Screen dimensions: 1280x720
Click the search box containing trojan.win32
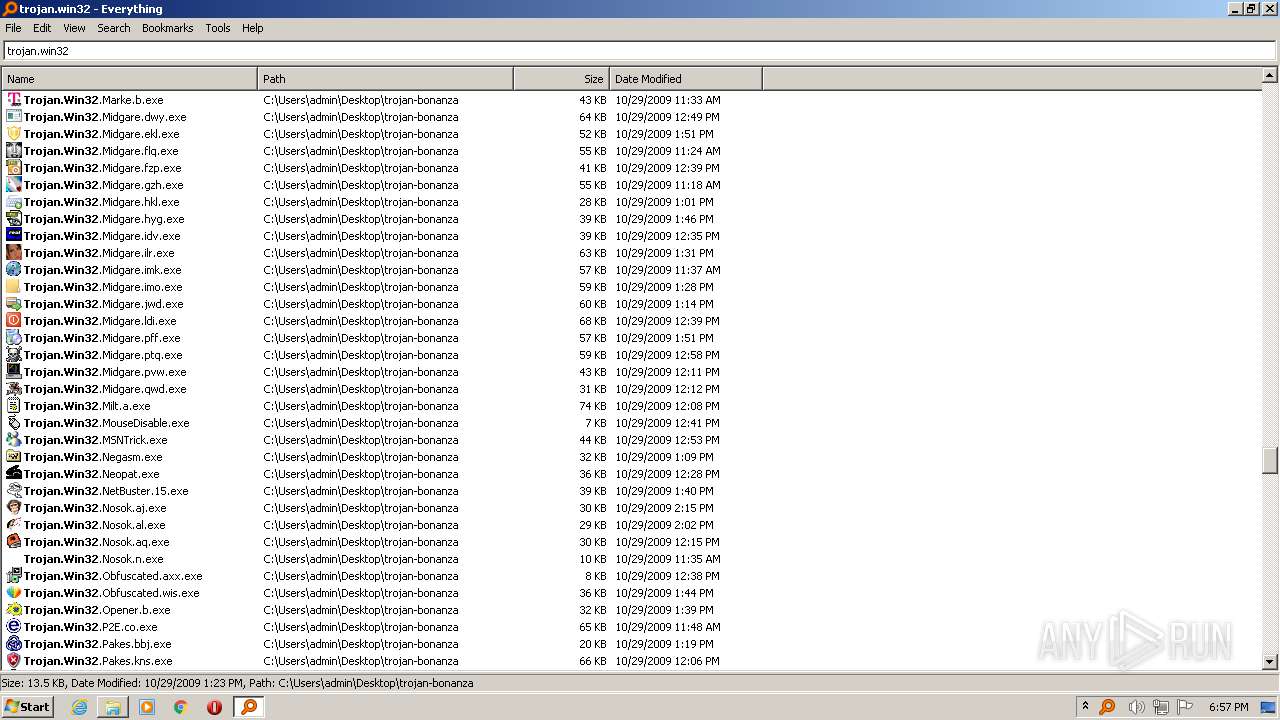click(x=639, y=51)
